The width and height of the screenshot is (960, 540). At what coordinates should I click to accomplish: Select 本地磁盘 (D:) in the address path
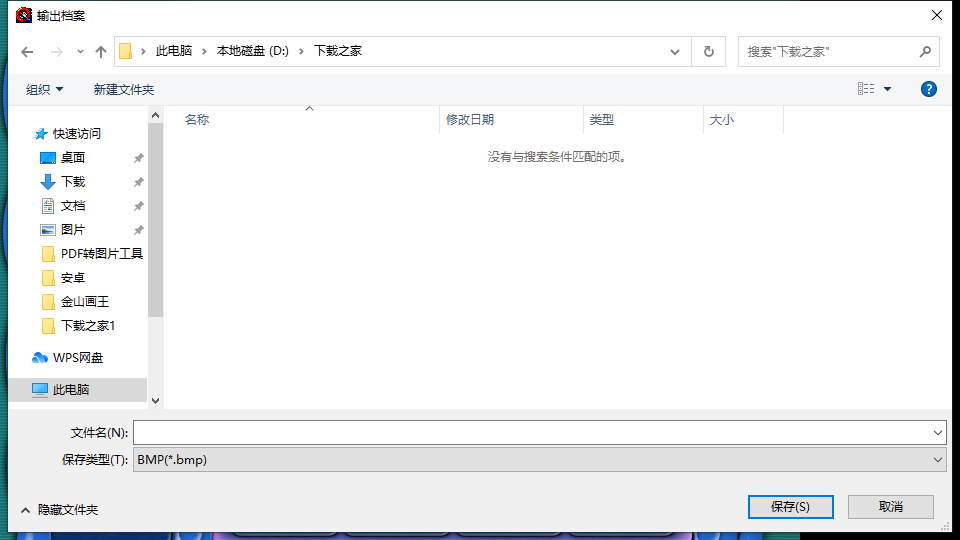[252, 51]
